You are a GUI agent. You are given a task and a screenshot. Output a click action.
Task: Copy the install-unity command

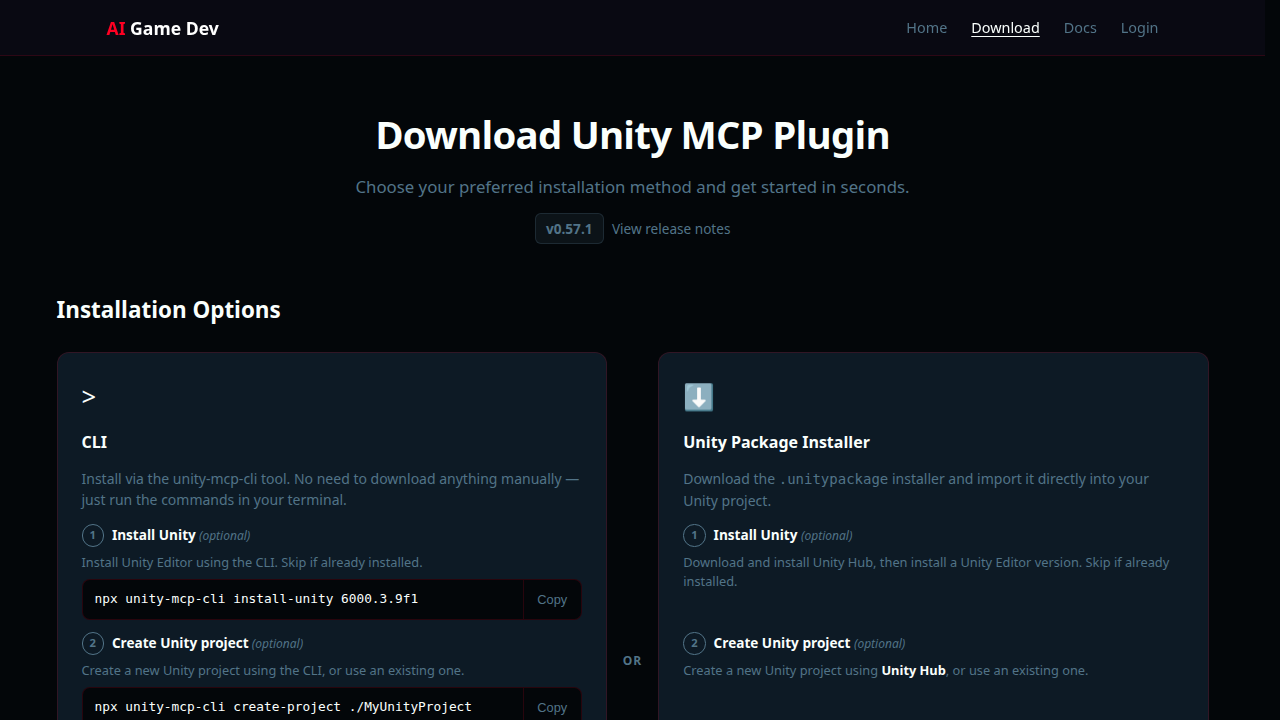click(x=552, y=600)
